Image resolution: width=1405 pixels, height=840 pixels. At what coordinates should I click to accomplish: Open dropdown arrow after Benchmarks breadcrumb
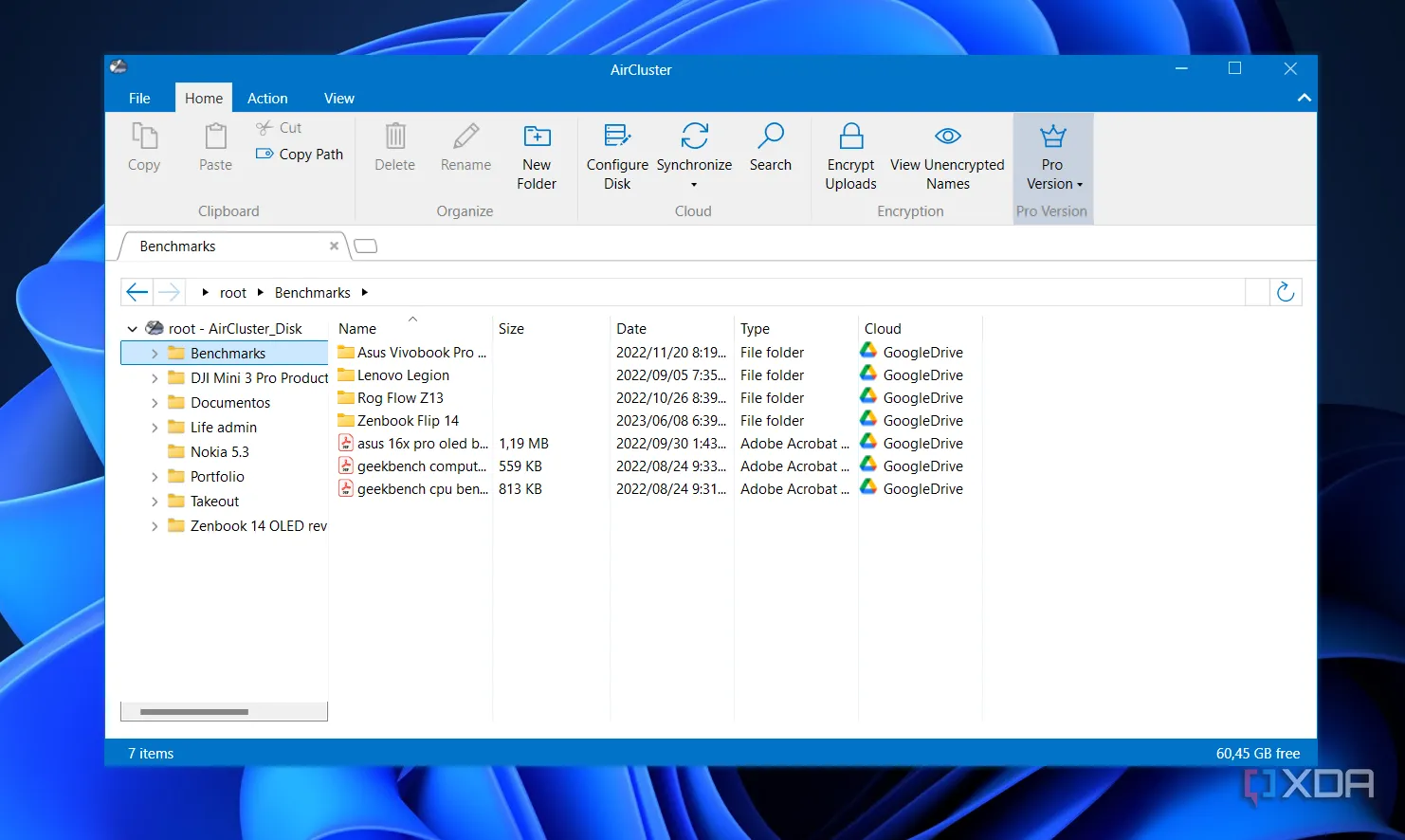click(x=364, y=293)
